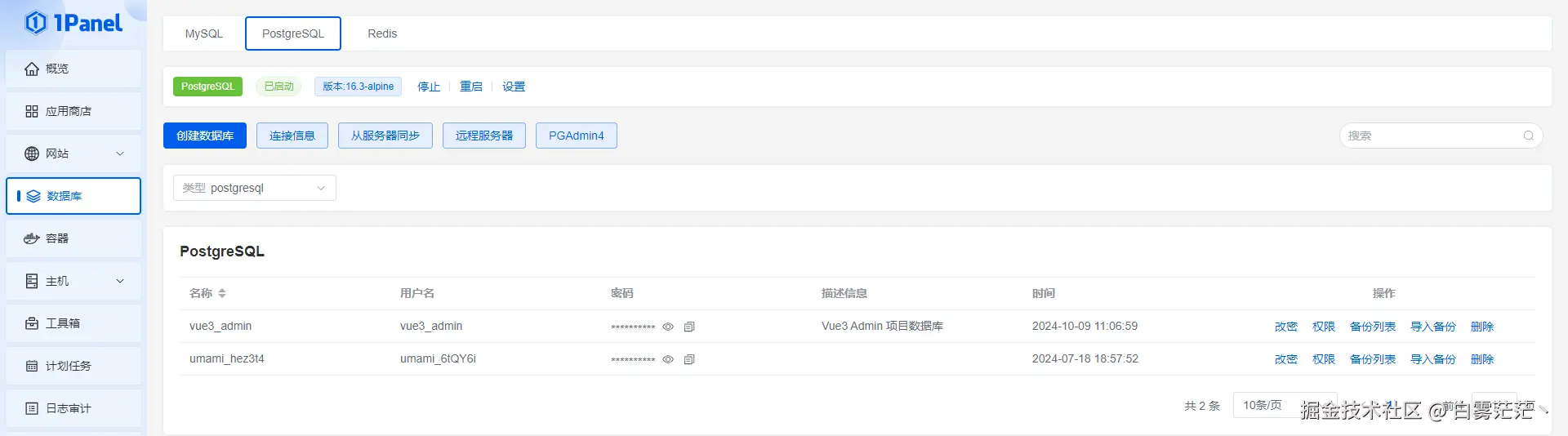Switch to the Redis tab
Screen dimensions: 1568x436
382,33
